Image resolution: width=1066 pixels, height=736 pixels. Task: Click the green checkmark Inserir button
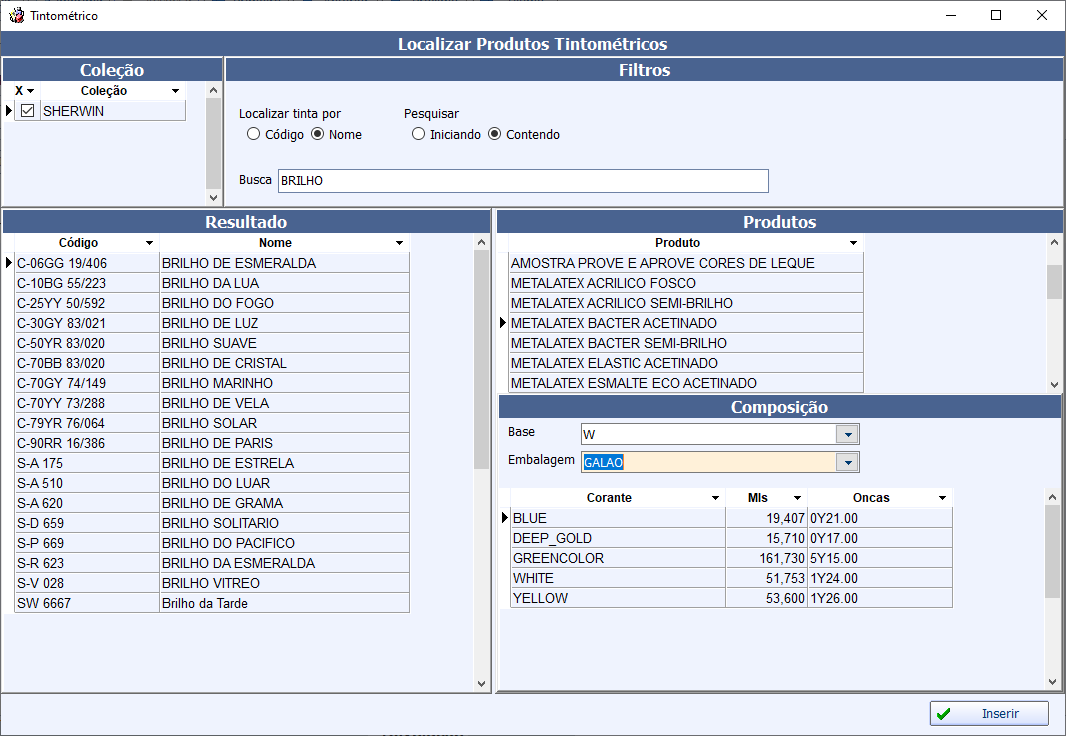pos(988,714)
